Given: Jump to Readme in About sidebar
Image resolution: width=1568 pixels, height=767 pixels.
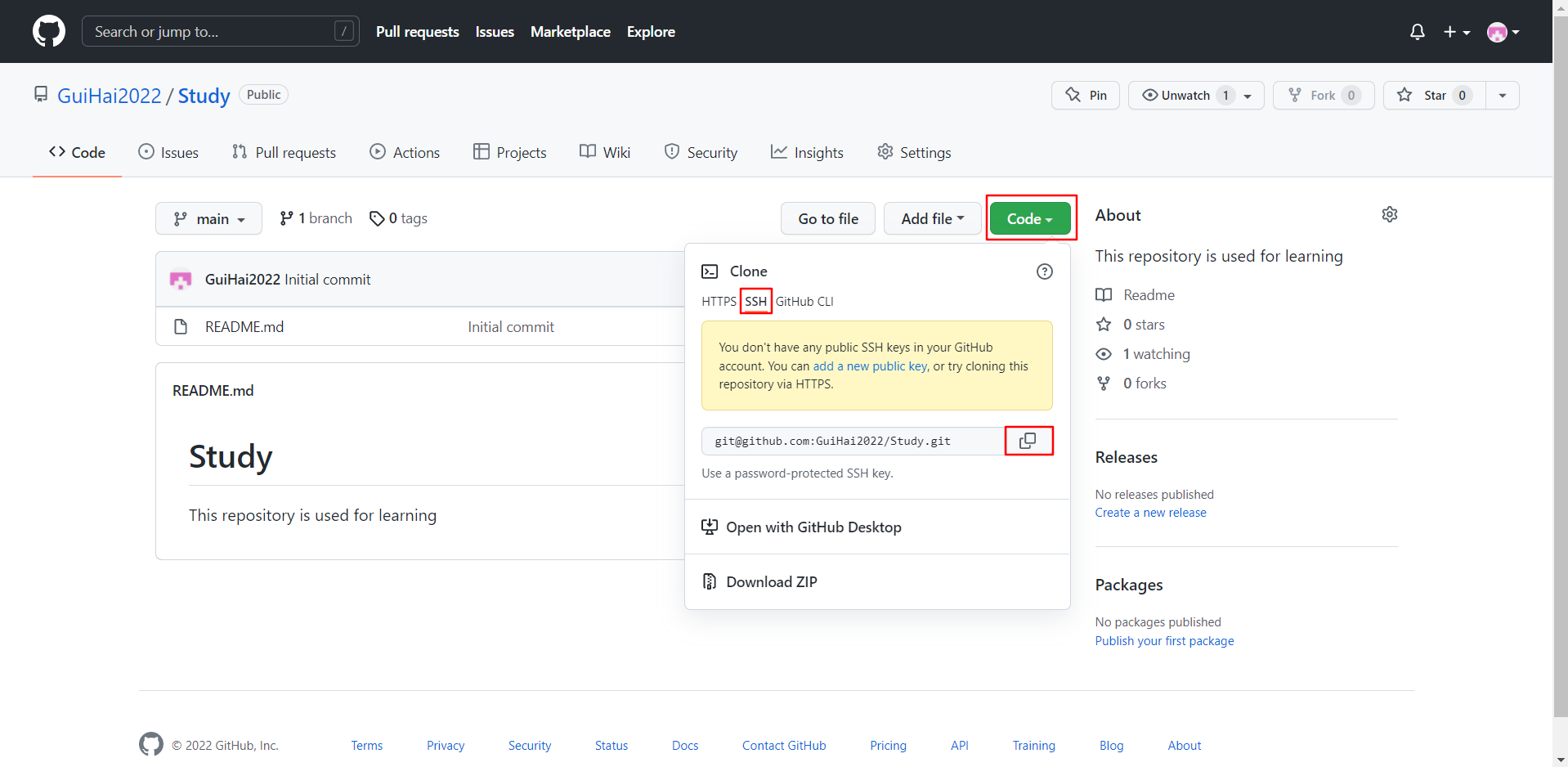Looking at the screenshot, I should pyautogui.click(x=1136, y=294).
